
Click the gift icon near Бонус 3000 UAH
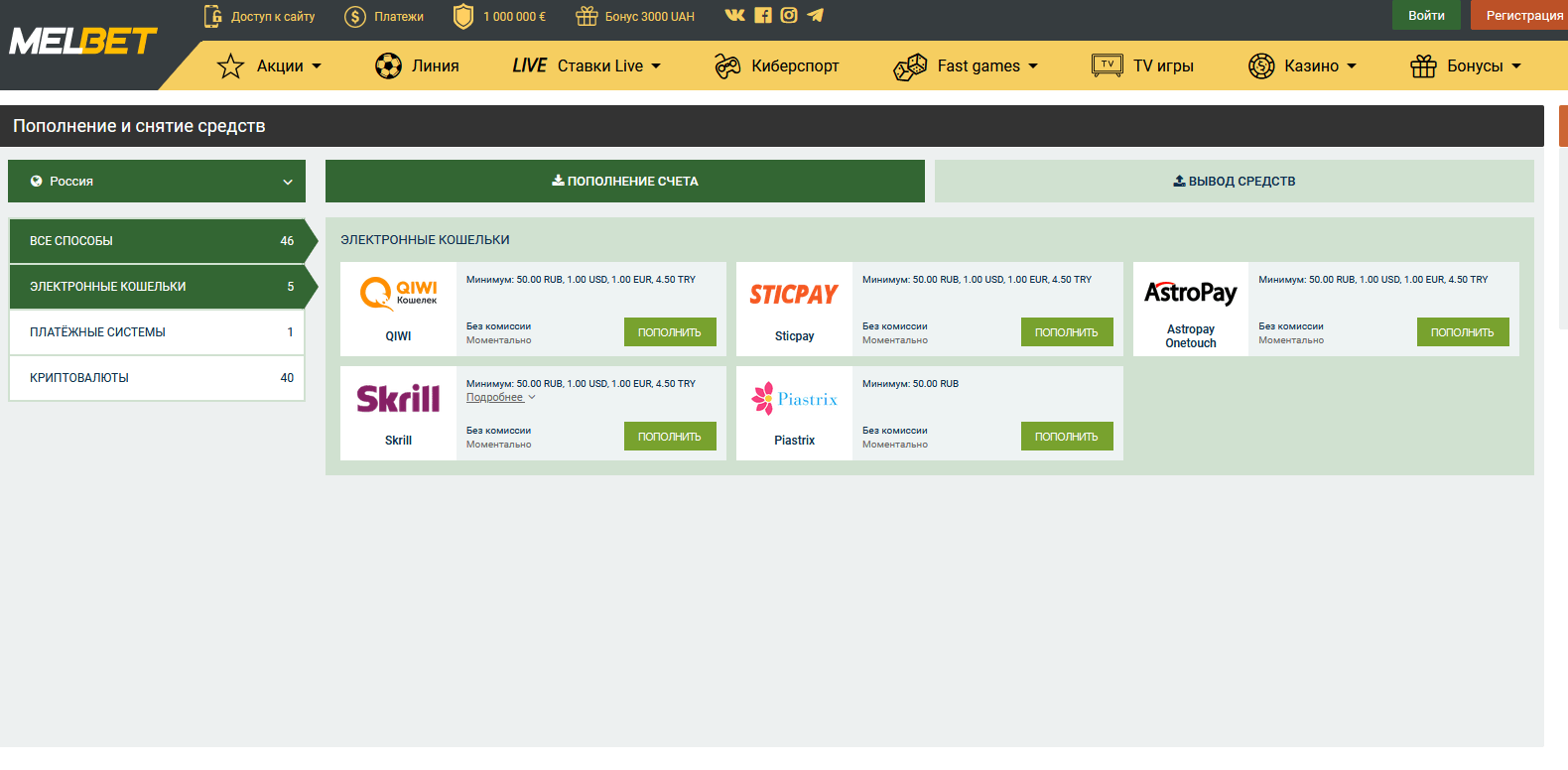coord(587,16)
